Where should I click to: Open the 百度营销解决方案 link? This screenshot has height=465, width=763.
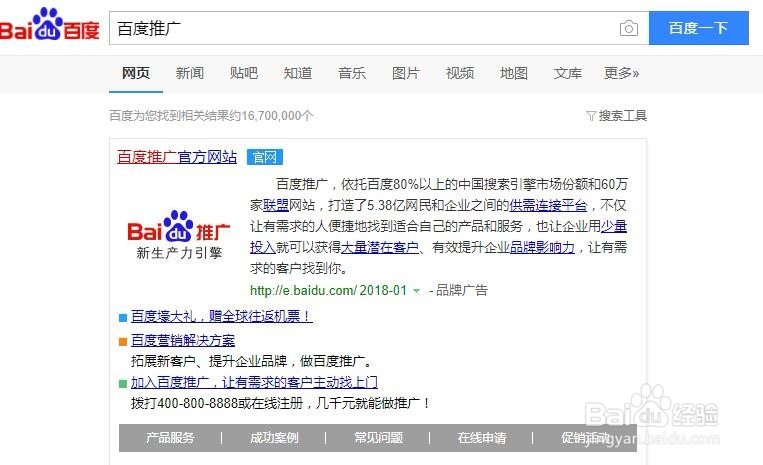tap(183, 340)
